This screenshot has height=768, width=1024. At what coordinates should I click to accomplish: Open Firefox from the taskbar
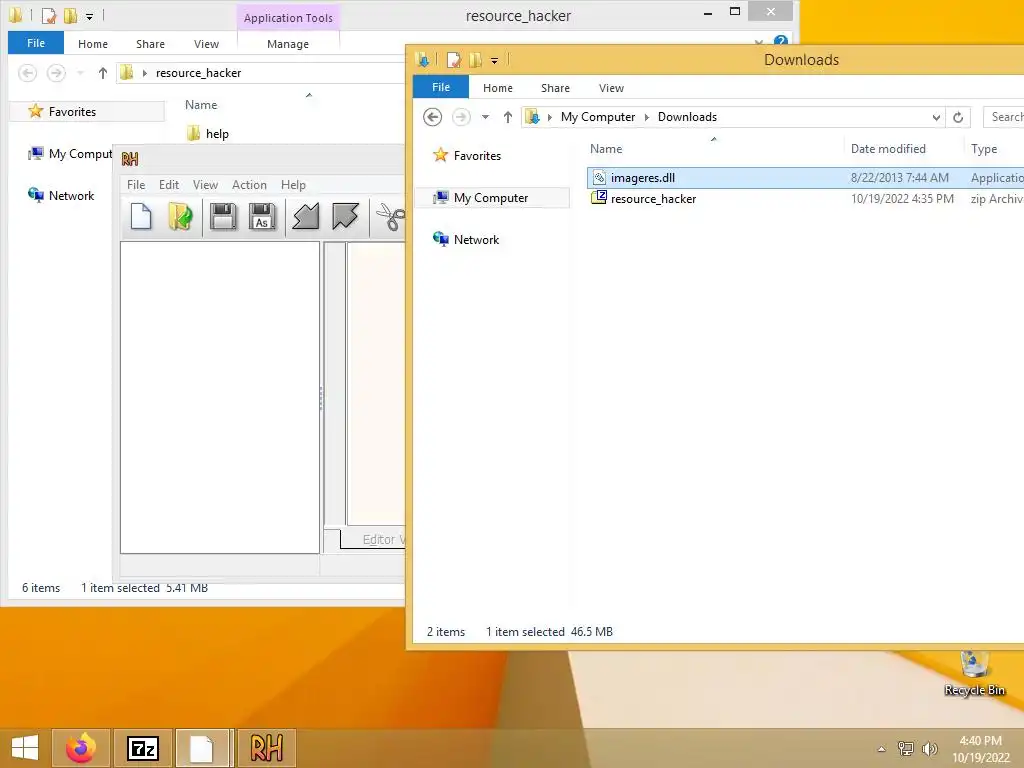(81, 748)
